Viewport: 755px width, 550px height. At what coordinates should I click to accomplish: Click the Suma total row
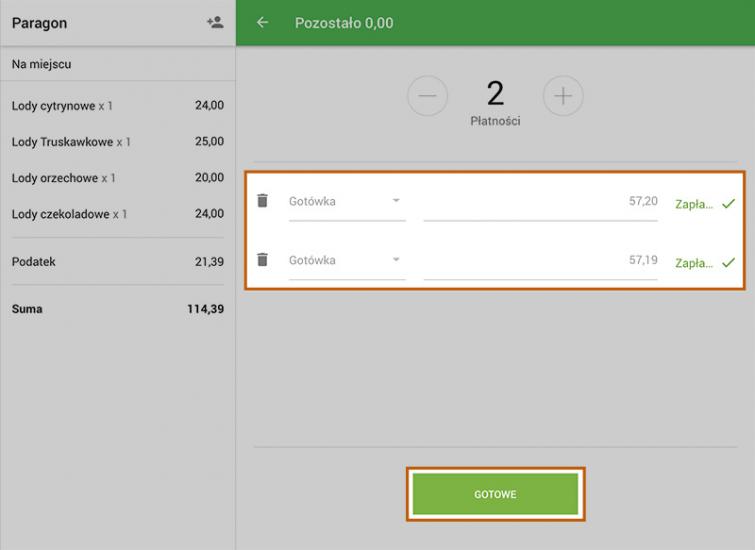coord(117,309)
